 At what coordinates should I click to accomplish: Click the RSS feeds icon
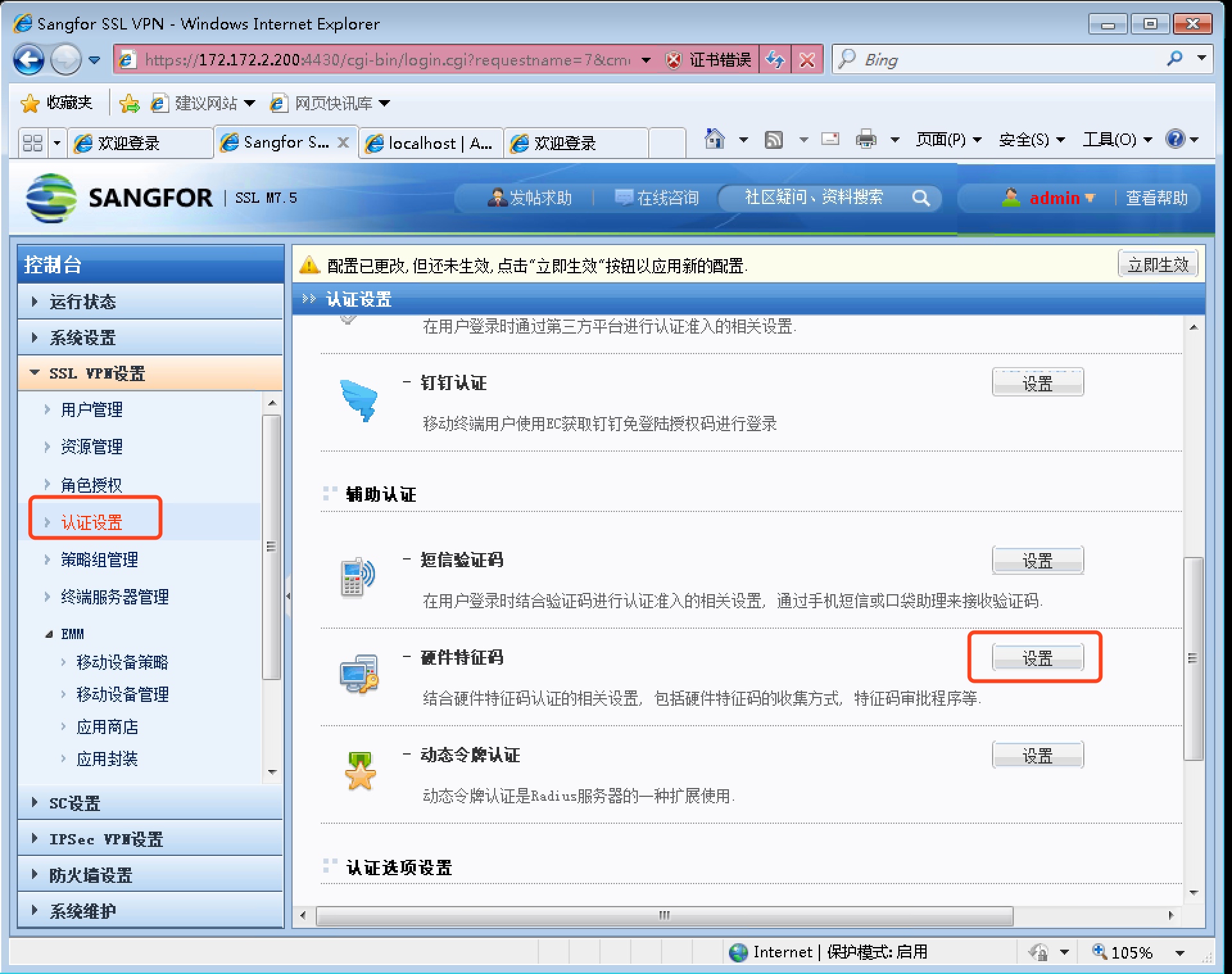coord(774,139)
